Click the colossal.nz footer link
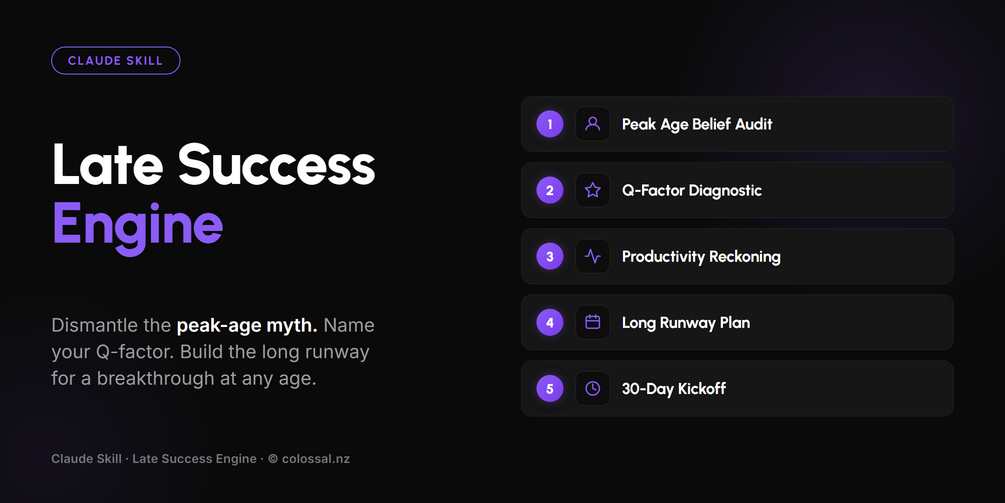 pos(316,459)
